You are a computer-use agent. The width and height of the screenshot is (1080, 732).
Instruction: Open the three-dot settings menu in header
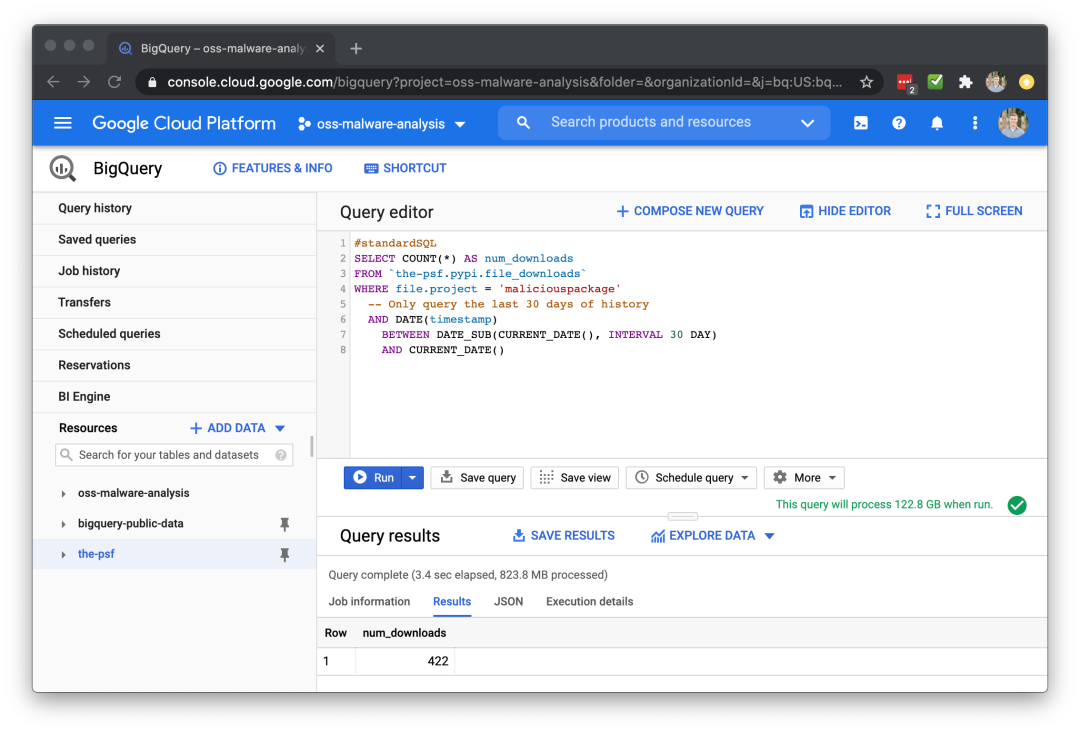click(975, 123)
